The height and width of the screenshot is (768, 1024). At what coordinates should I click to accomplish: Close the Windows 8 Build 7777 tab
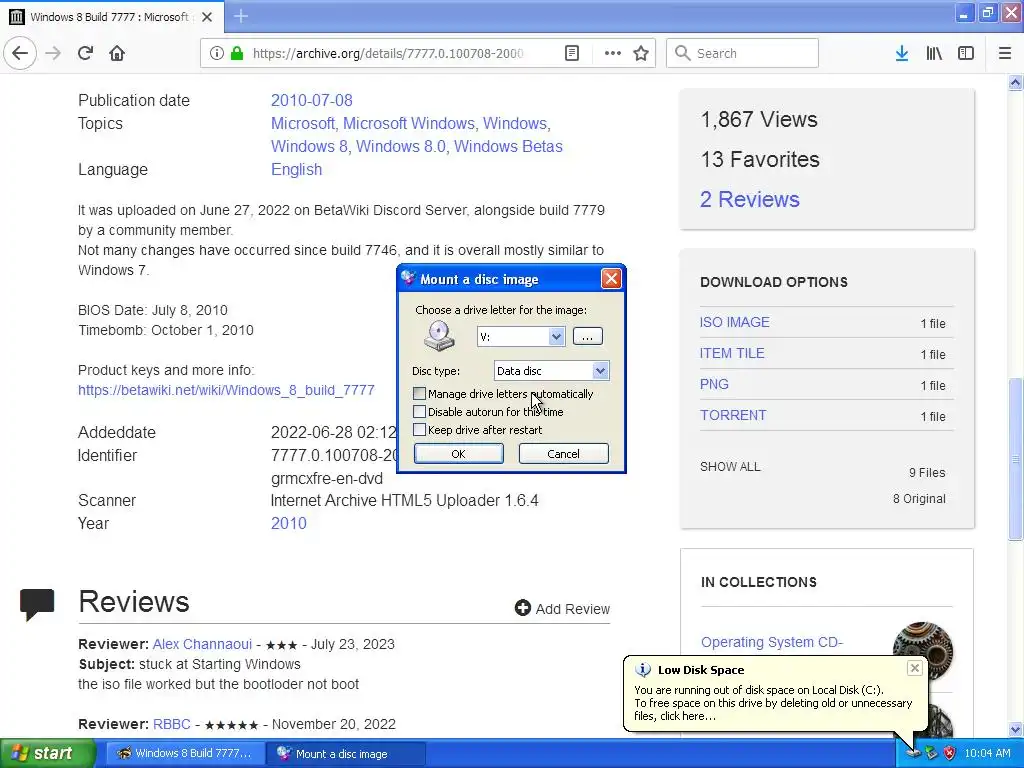click(x=207, y=17)
